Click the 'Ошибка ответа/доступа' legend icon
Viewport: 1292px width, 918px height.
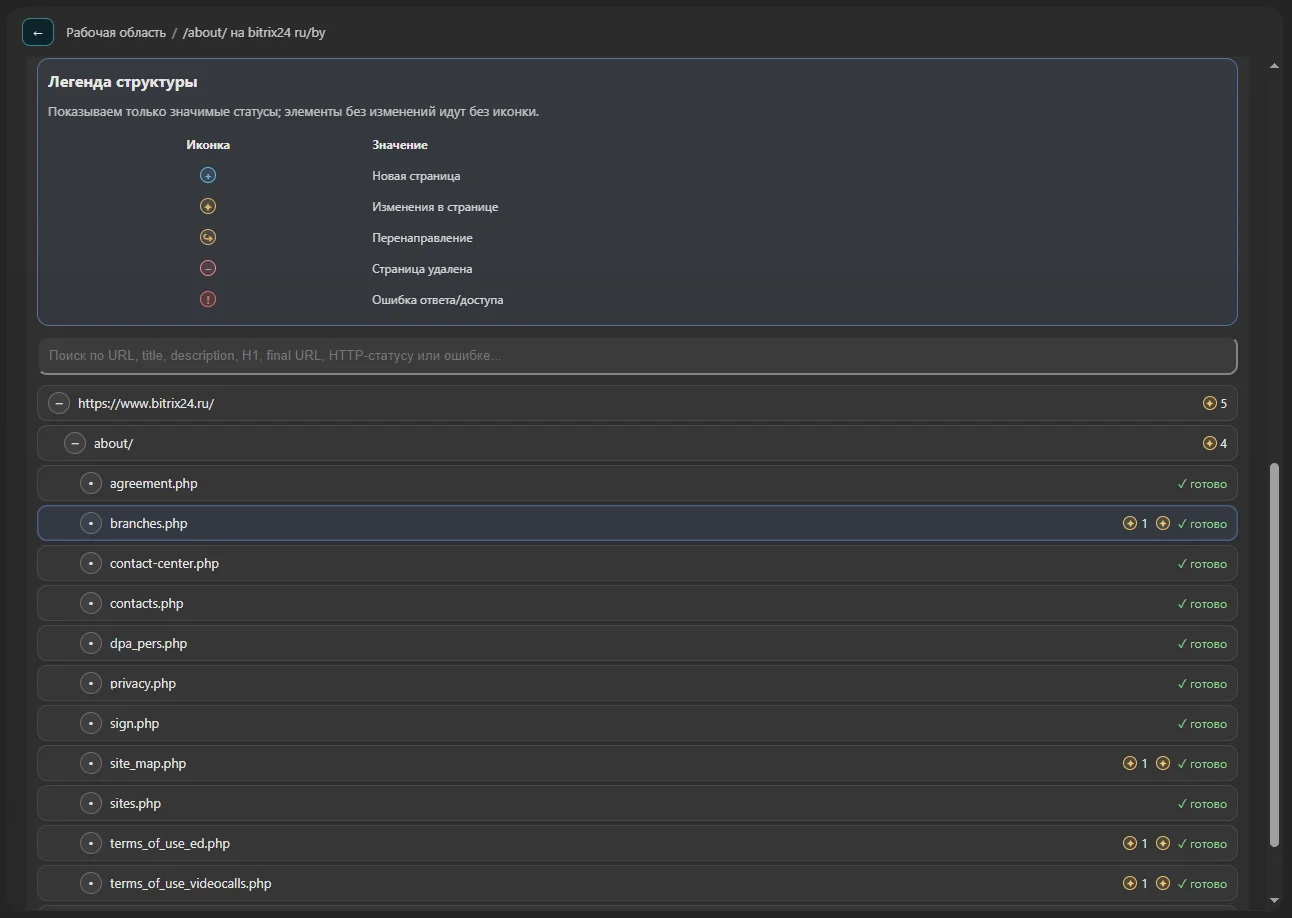(208, 299)
